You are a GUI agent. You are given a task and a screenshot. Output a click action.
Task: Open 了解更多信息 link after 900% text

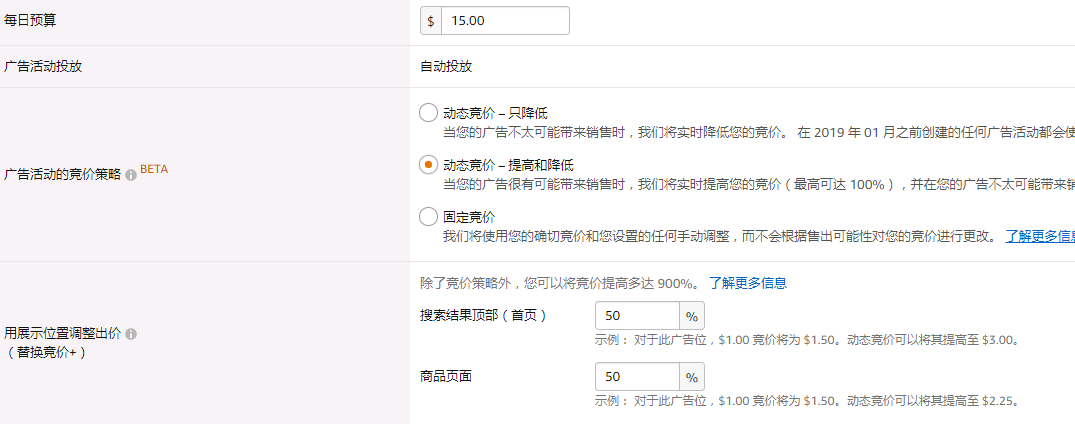tap(748, 283)
